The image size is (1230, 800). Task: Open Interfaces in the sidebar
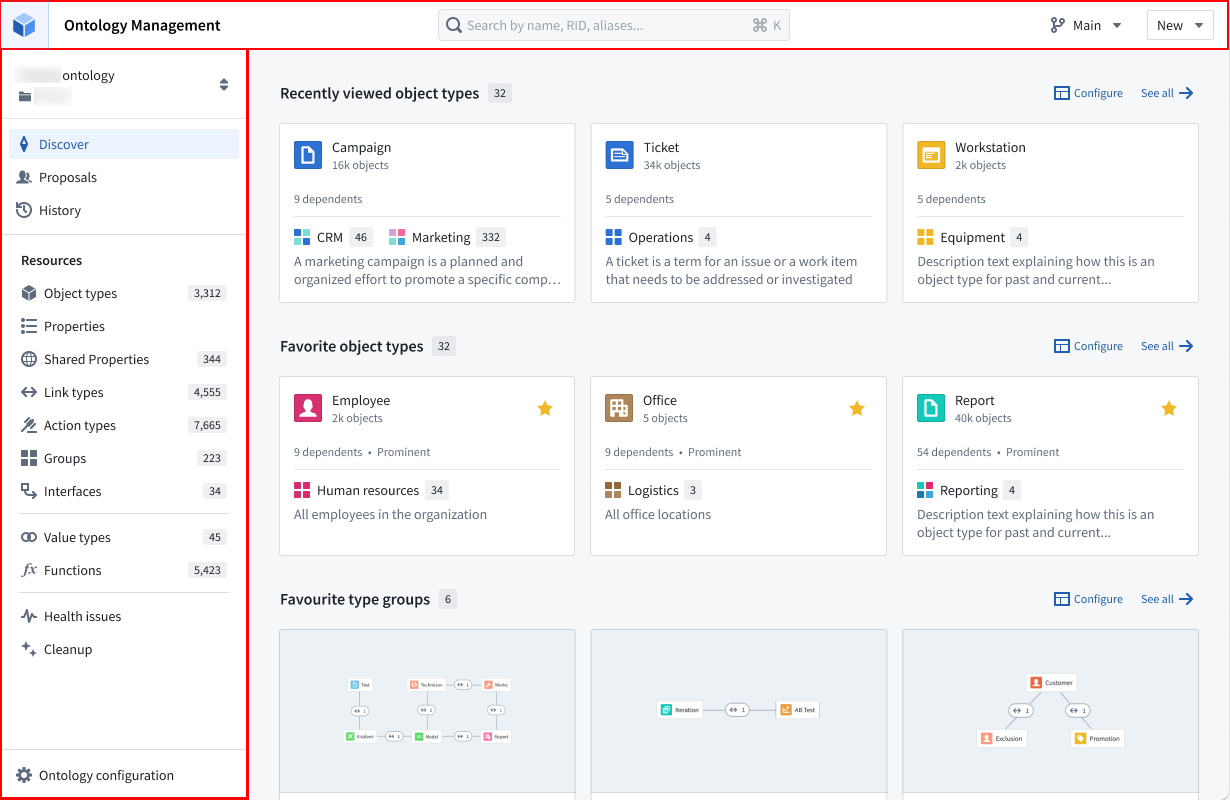[124, 491]
